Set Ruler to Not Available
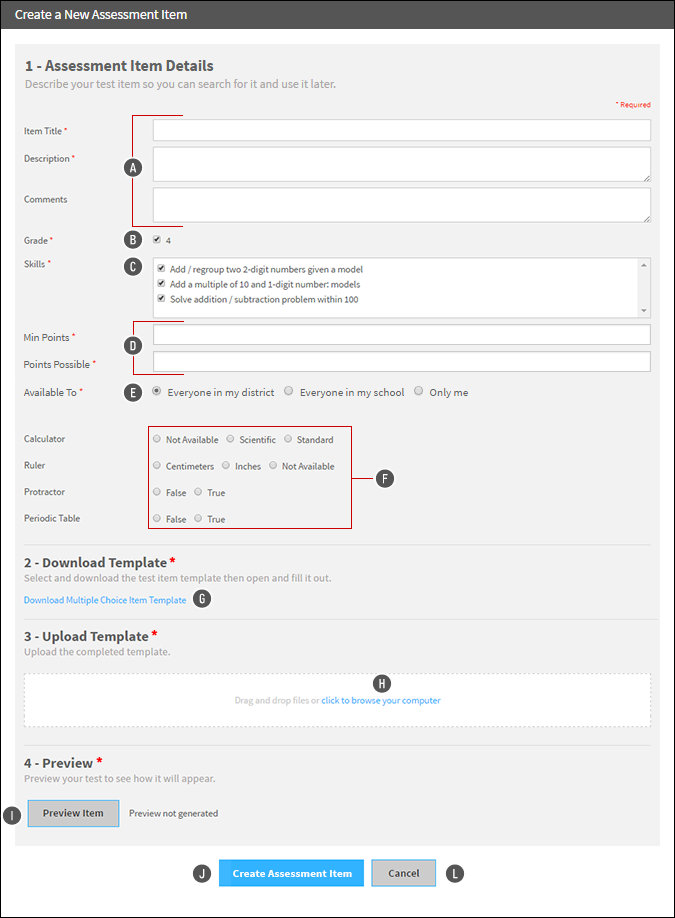The height and width of the screenshot is (918, 675). point(273,465)
